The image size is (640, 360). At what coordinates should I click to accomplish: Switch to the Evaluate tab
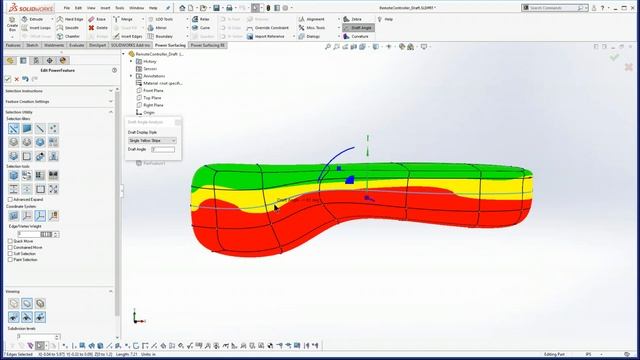(x=76, y=45)
